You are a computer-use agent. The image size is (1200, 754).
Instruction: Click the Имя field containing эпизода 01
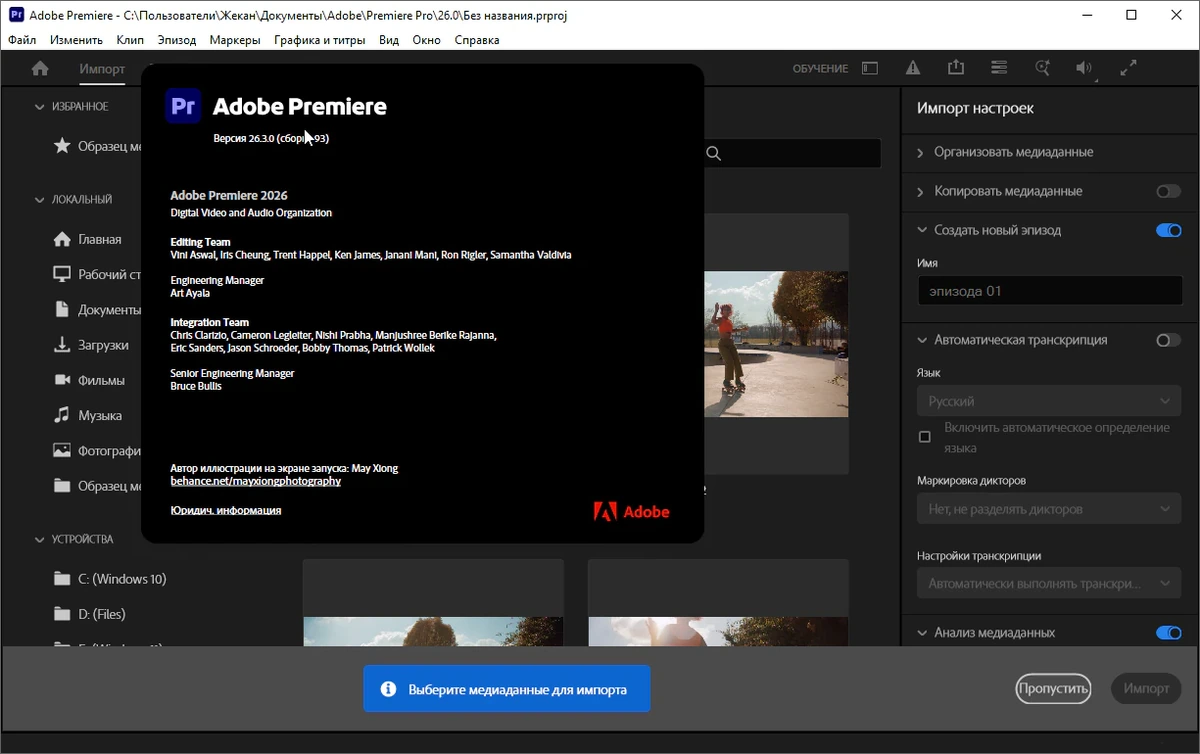click(x=1049, y=291)
